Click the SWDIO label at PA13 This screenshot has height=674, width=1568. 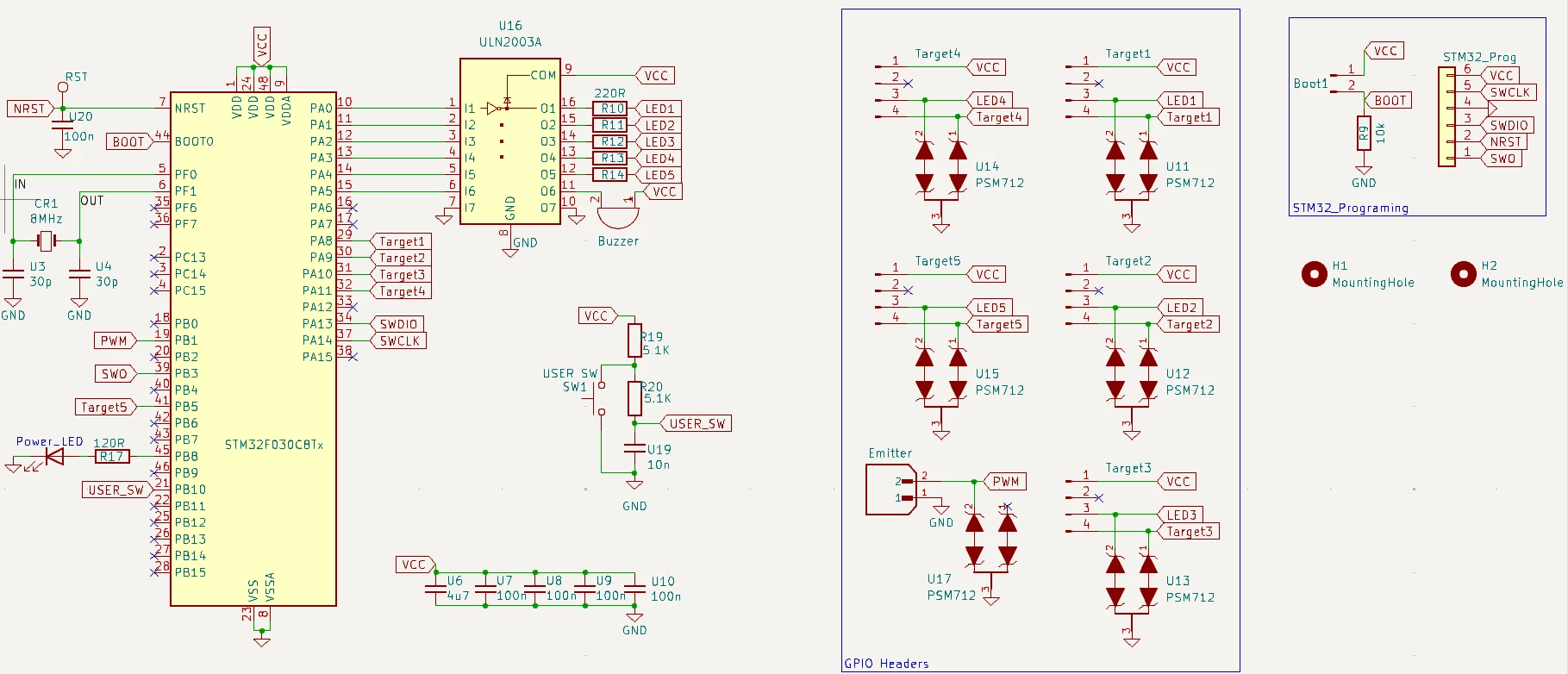click(397, 324)
